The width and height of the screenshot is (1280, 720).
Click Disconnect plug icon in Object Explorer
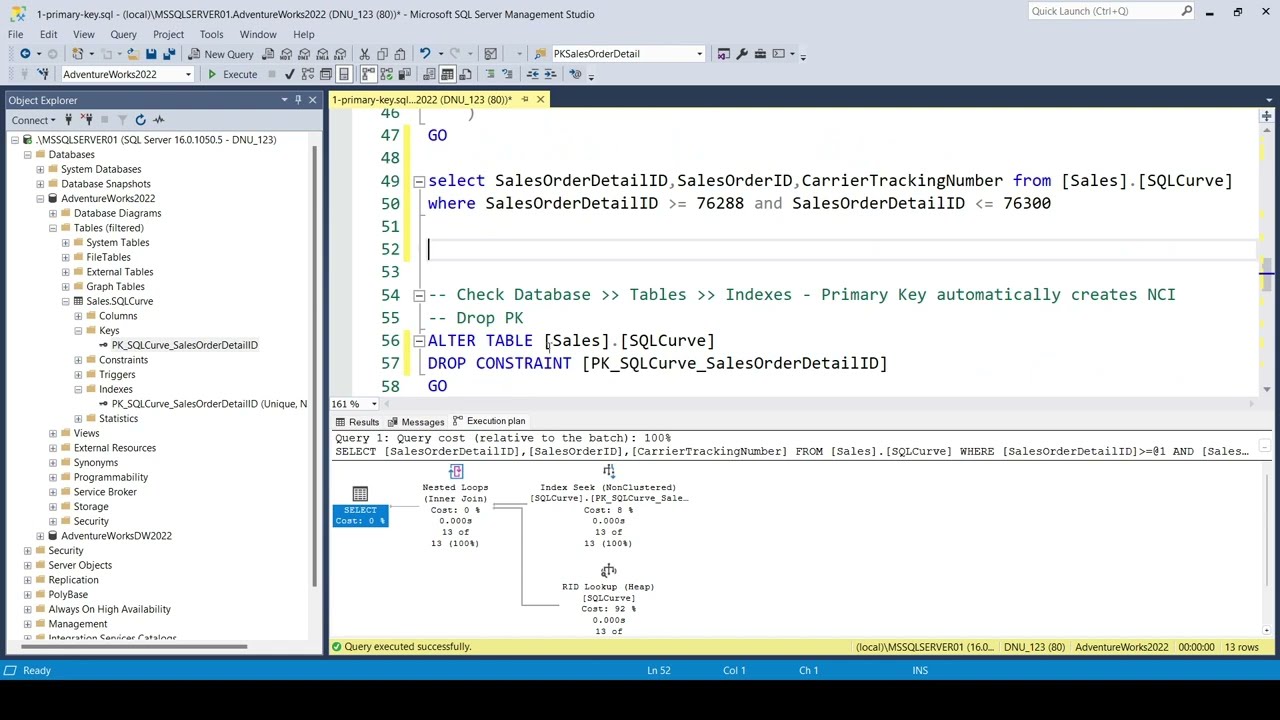point(86,120)
